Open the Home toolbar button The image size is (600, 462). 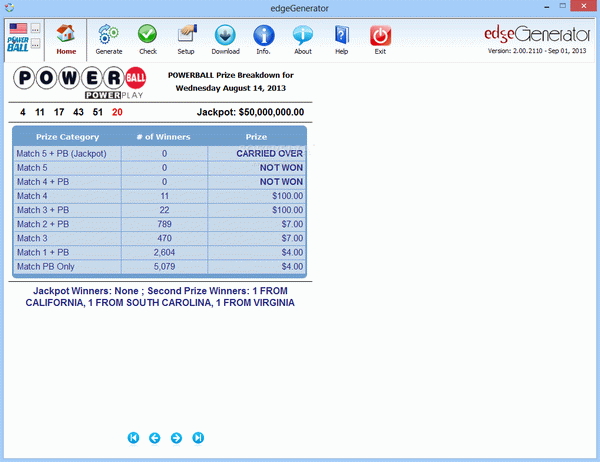click(66, 39)
